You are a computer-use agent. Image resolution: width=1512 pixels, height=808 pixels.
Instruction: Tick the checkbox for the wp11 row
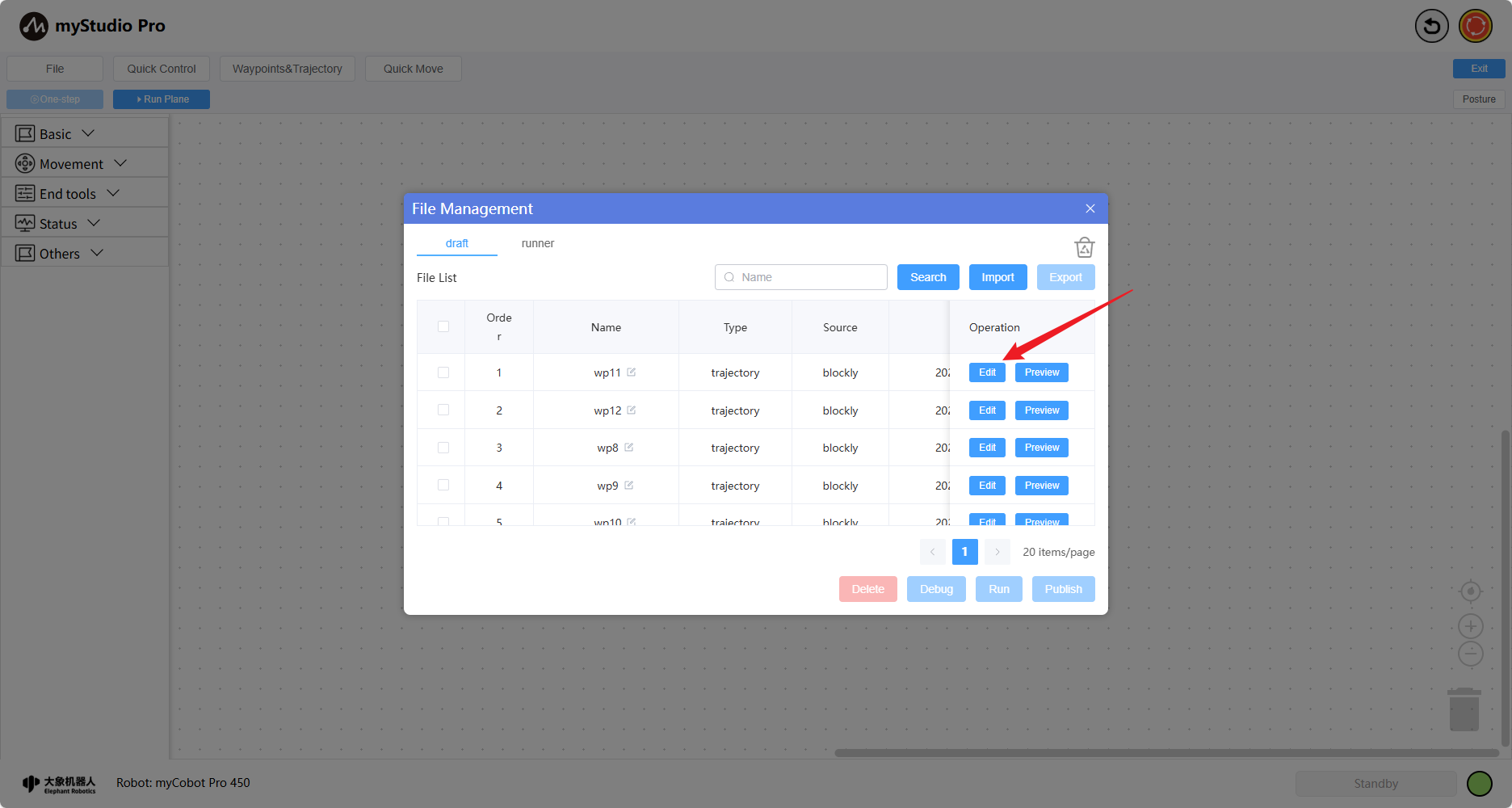443,372
